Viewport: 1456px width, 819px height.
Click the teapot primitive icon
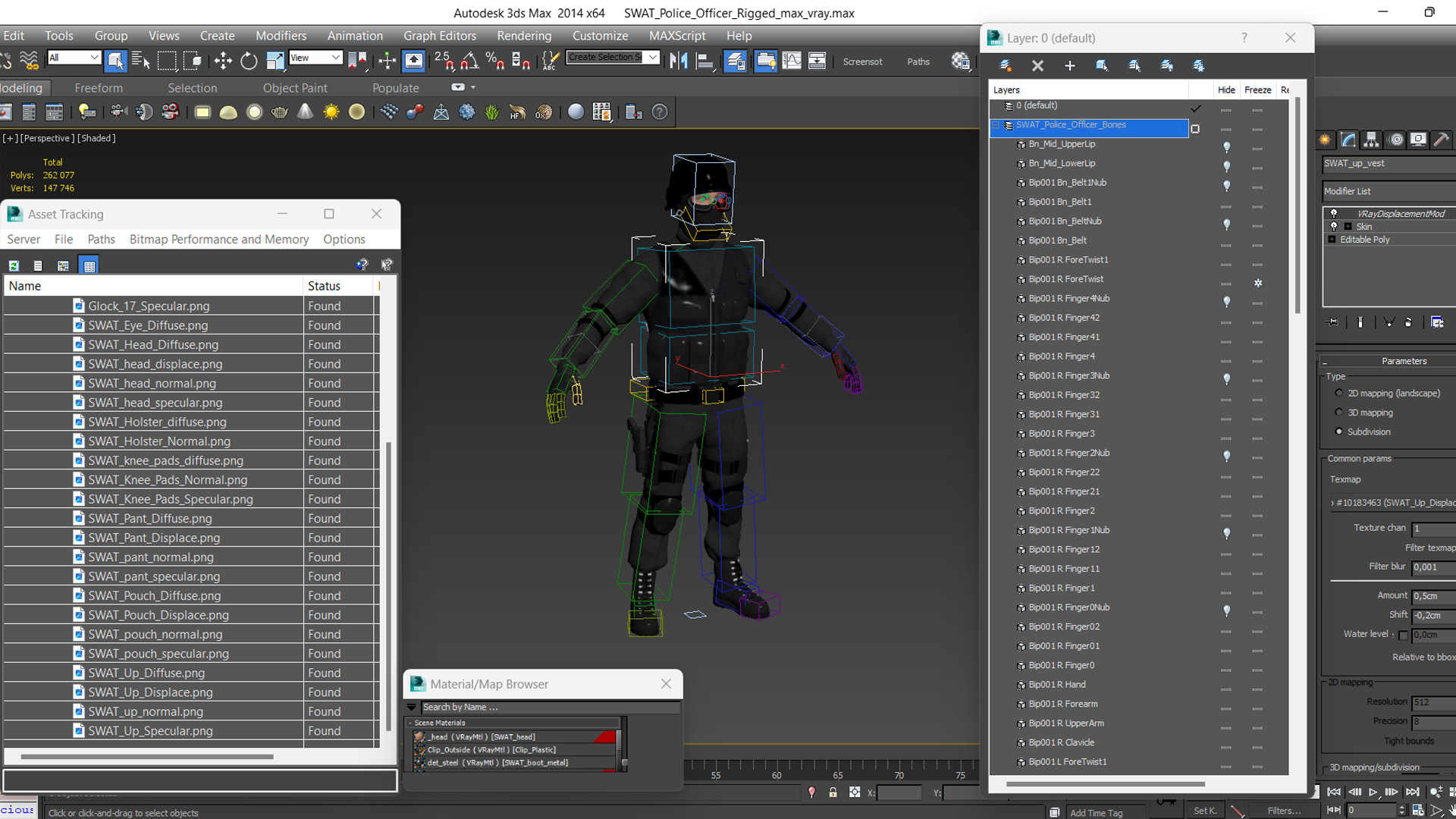280,112
